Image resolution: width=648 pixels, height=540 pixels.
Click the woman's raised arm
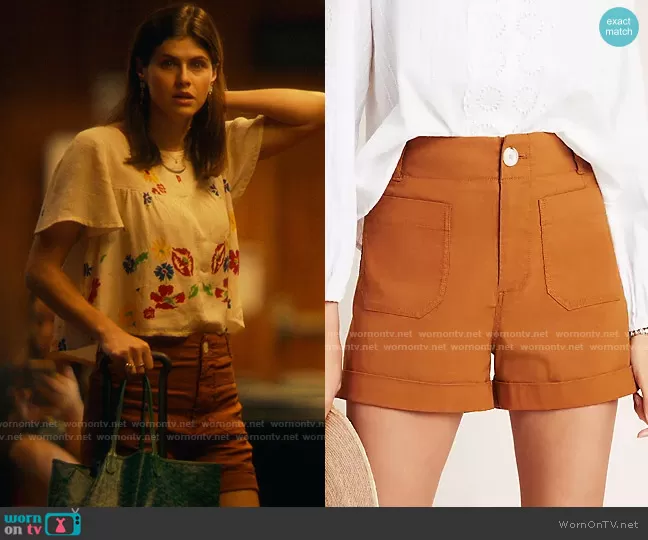pos(285,110)
